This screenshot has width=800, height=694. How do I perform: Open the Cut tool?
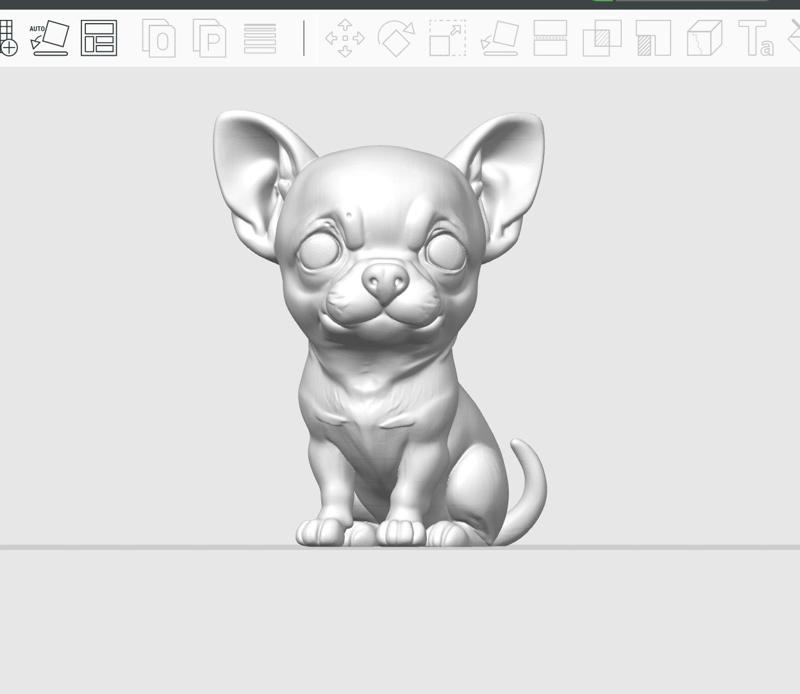[550, 38]
